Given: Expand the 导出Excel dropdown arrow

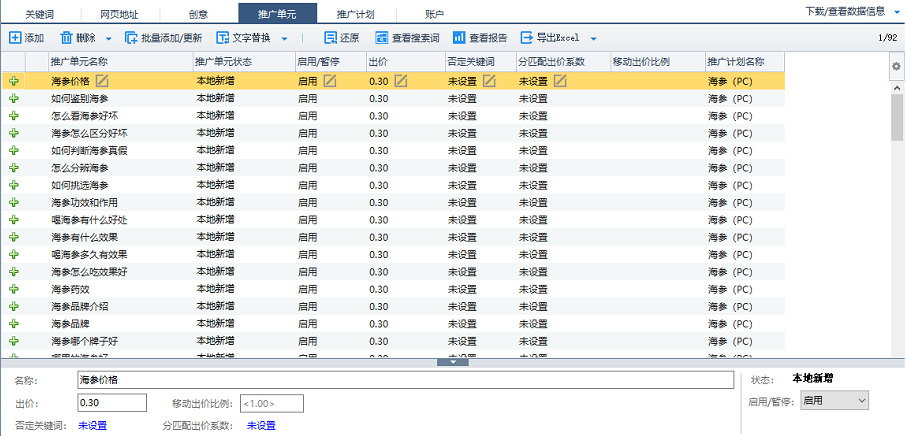Looking at the screenshot, I should [x=593, y=39].
